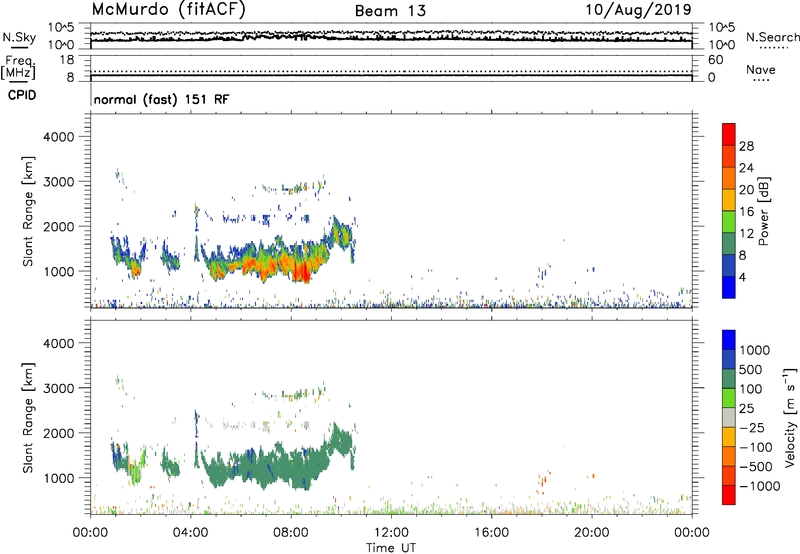Click the "N.Search" legend label
800x554 pixels.
(x=772, y=37)
